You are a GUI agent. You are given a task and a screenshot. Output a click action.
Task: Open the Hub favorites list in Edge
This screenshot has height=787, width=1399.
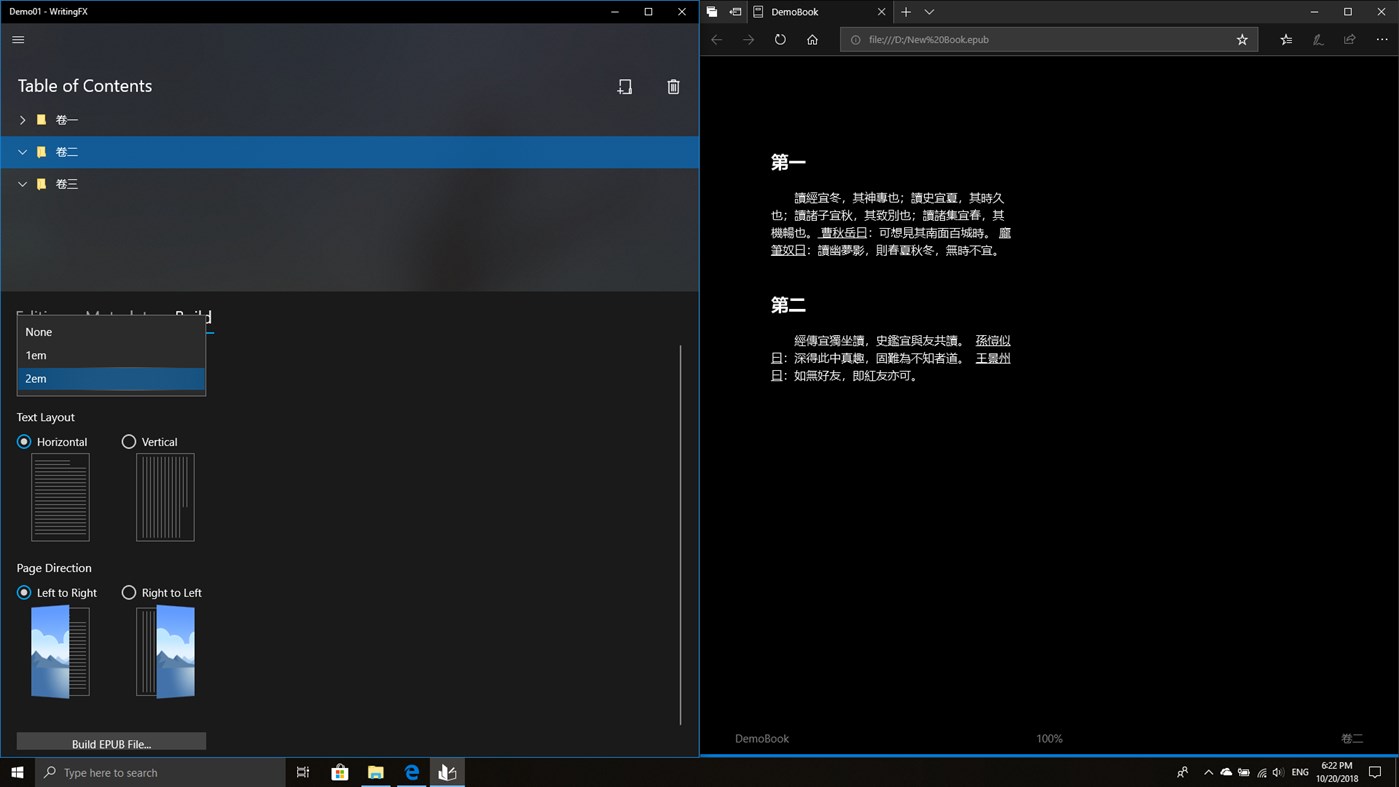[1285, 39]
